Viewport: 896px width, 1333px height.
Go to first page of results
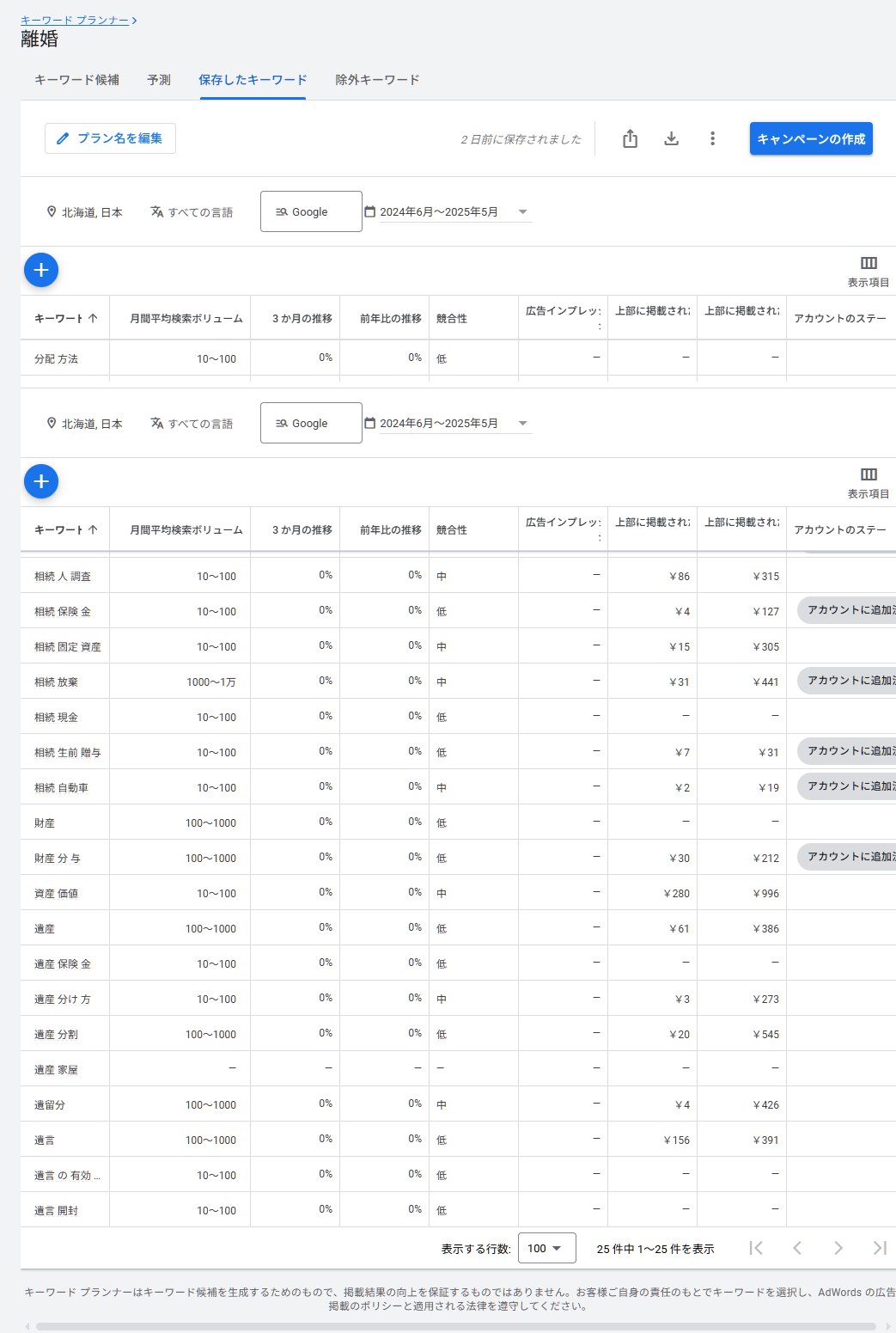coord(756,1248)
